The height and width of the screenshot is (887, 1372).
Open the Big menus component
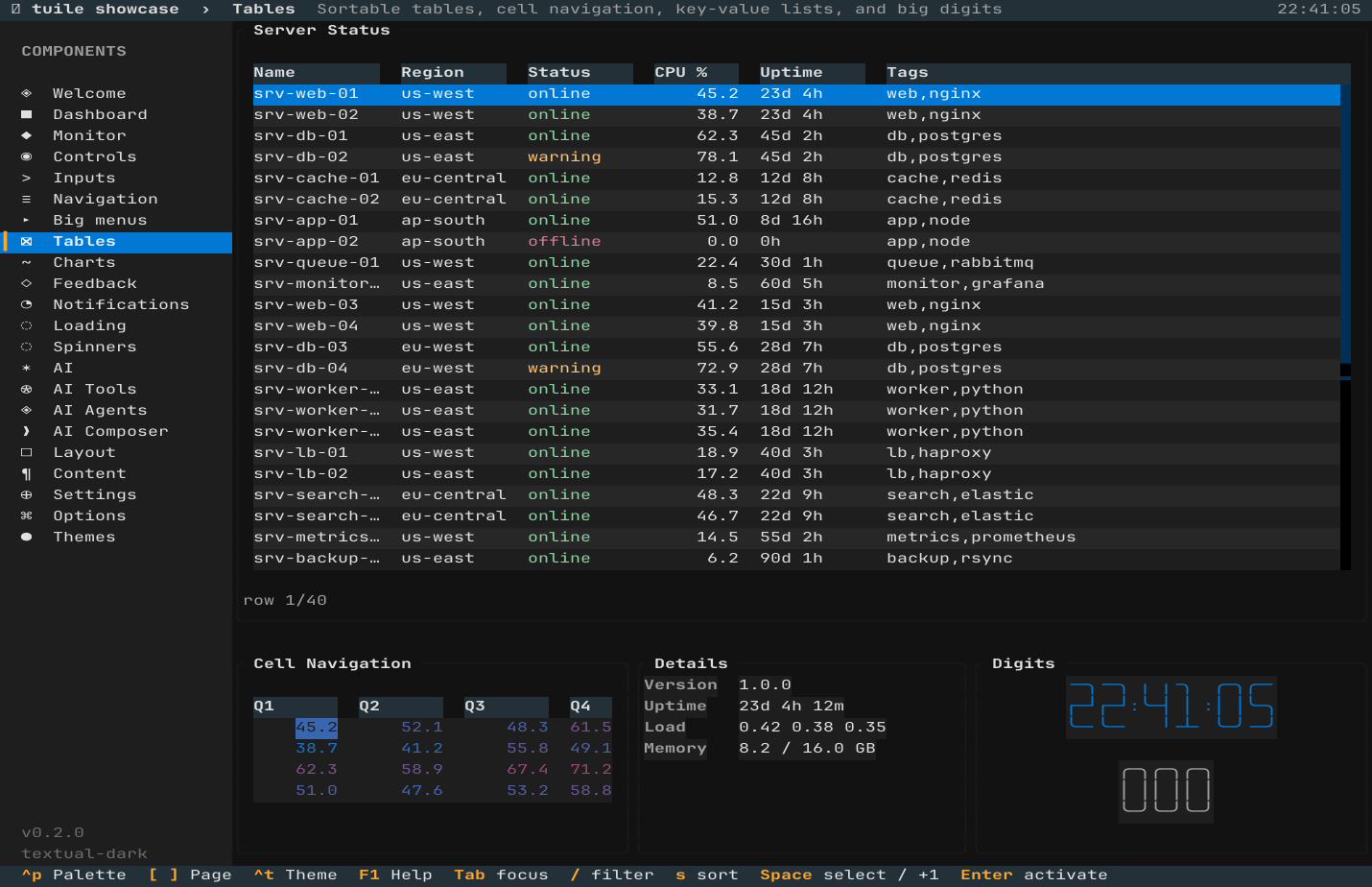point(118,220)
